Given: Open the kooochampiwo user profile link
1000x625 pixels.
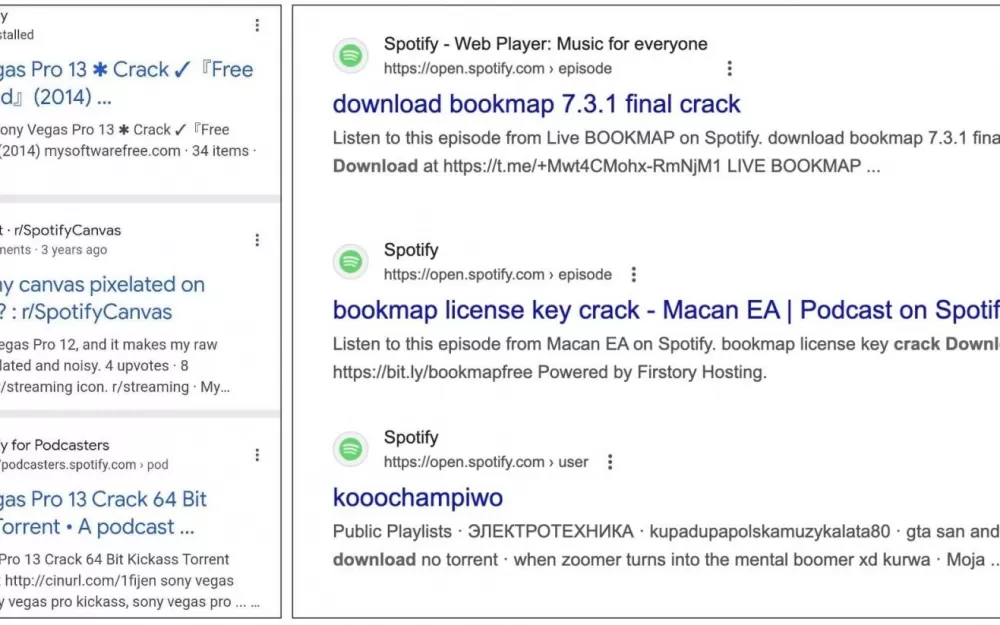Looking at the screenshot, I should pos(417,497).
